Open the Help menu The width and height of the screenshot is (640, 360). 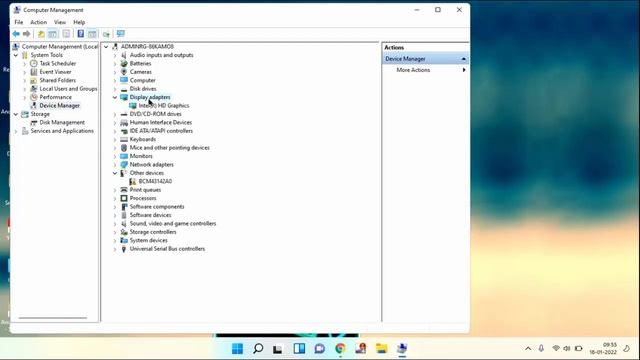point(79,22)
